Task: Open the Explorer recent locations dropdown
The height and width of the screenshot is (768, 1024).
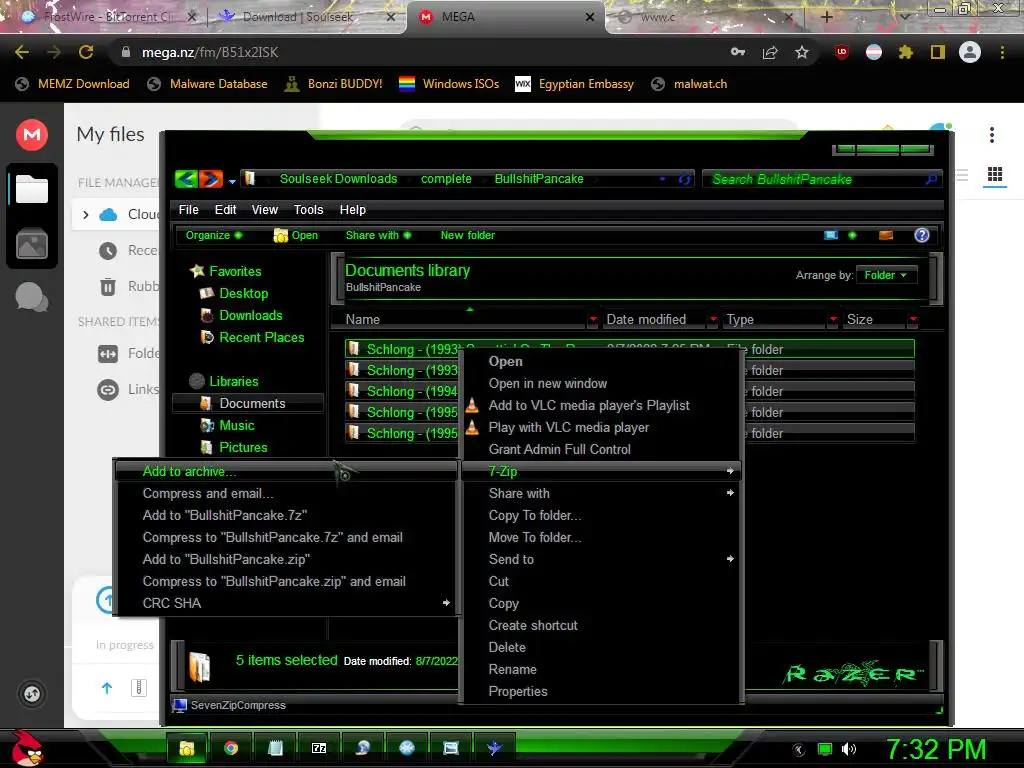Action: (232, 180)
